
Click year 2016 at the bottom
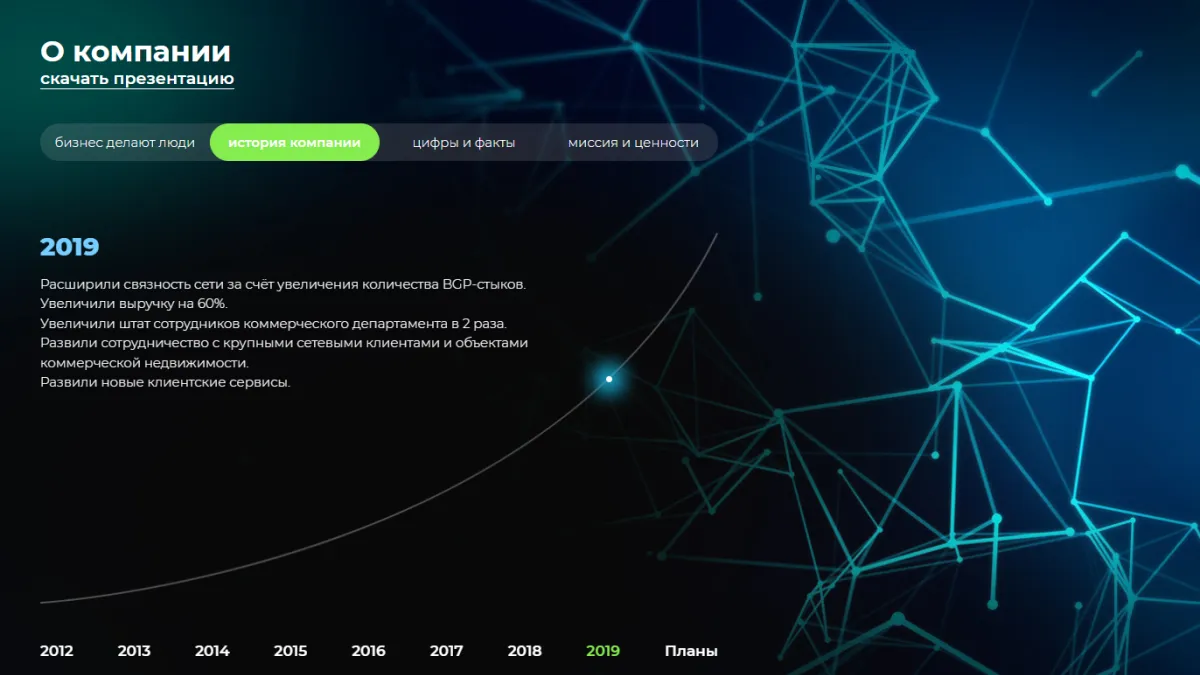tap(368, 651)
